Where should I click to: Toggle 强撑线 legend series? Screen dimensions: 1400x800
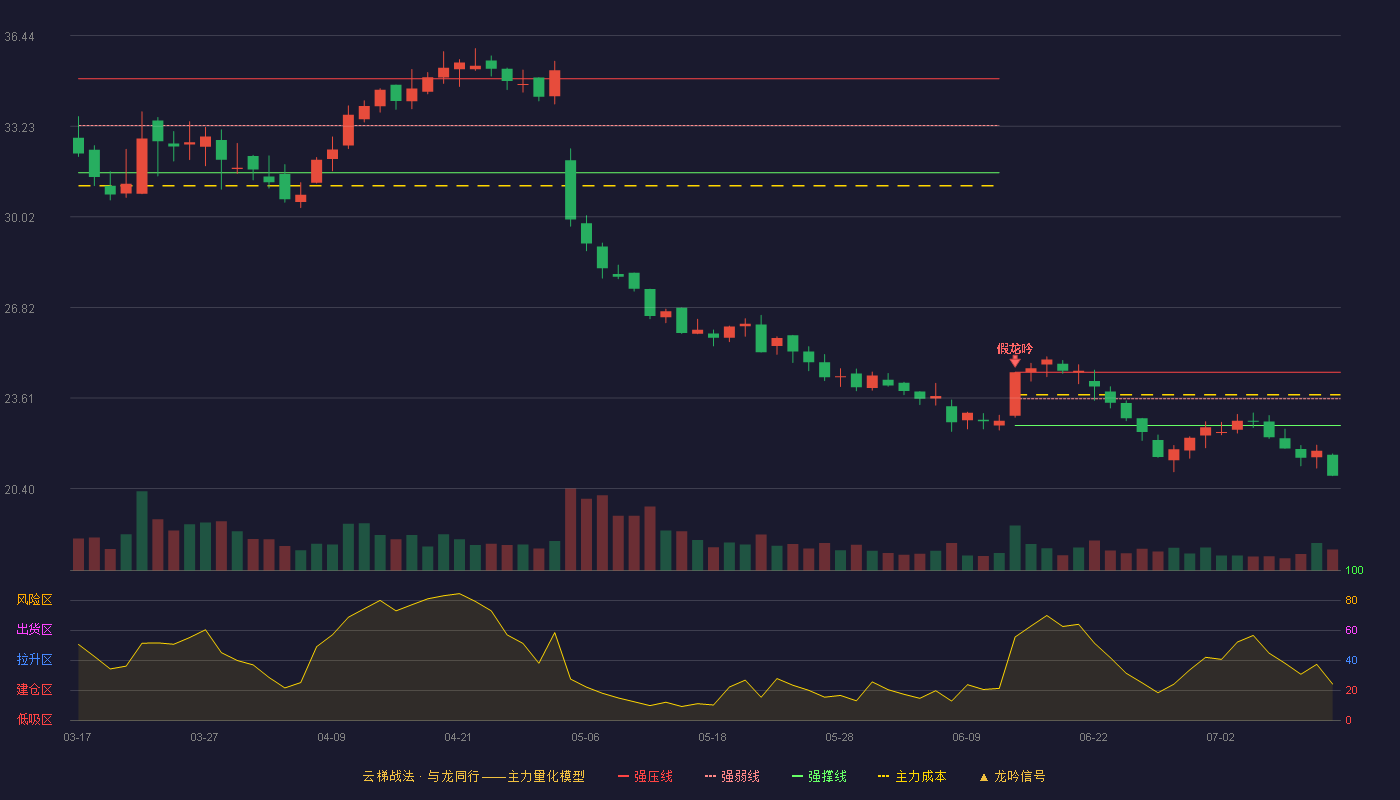819,776
